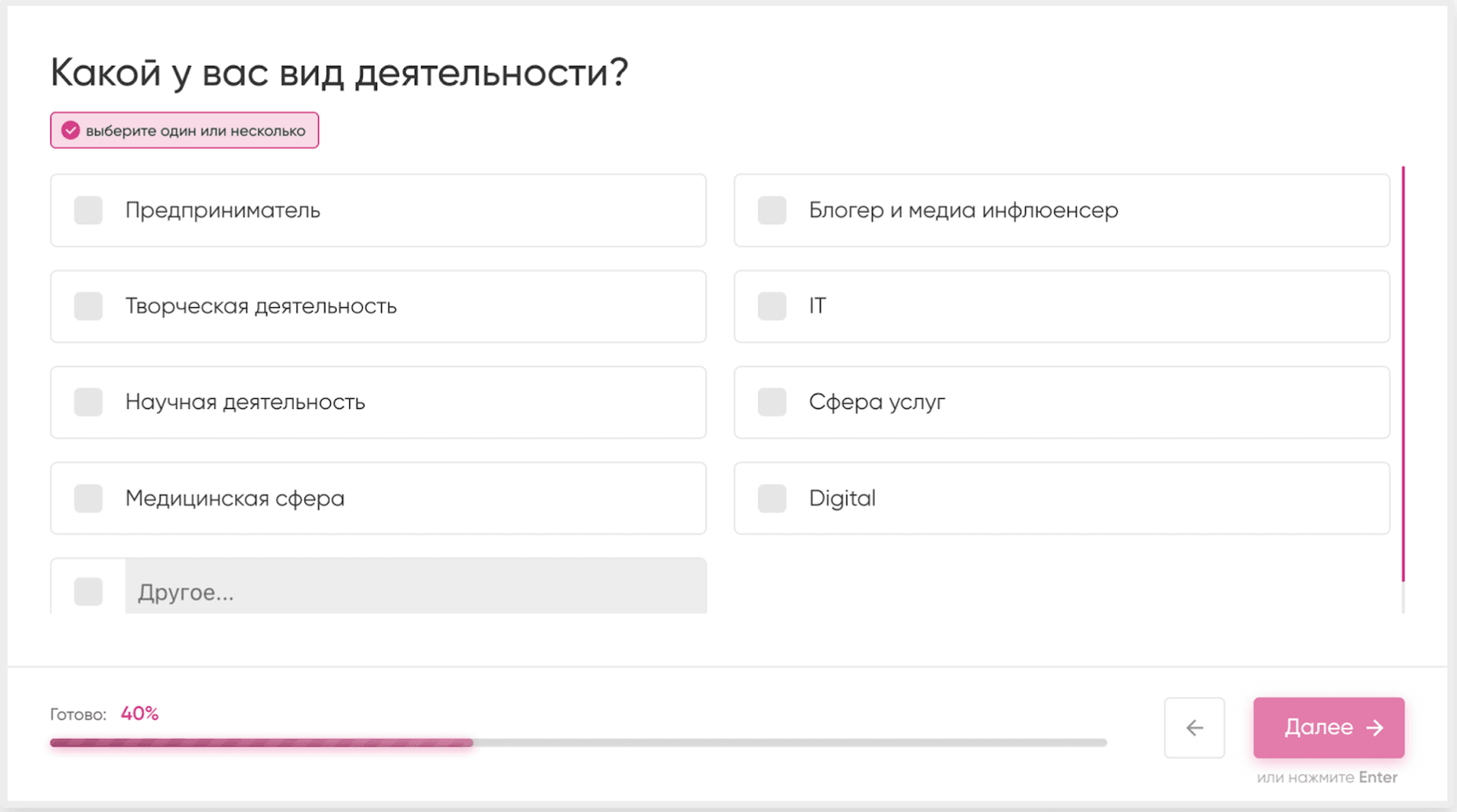The image size is (1457, 812).
Task: Select the Сфера услуг checkbox
Action: pos(772,402)
